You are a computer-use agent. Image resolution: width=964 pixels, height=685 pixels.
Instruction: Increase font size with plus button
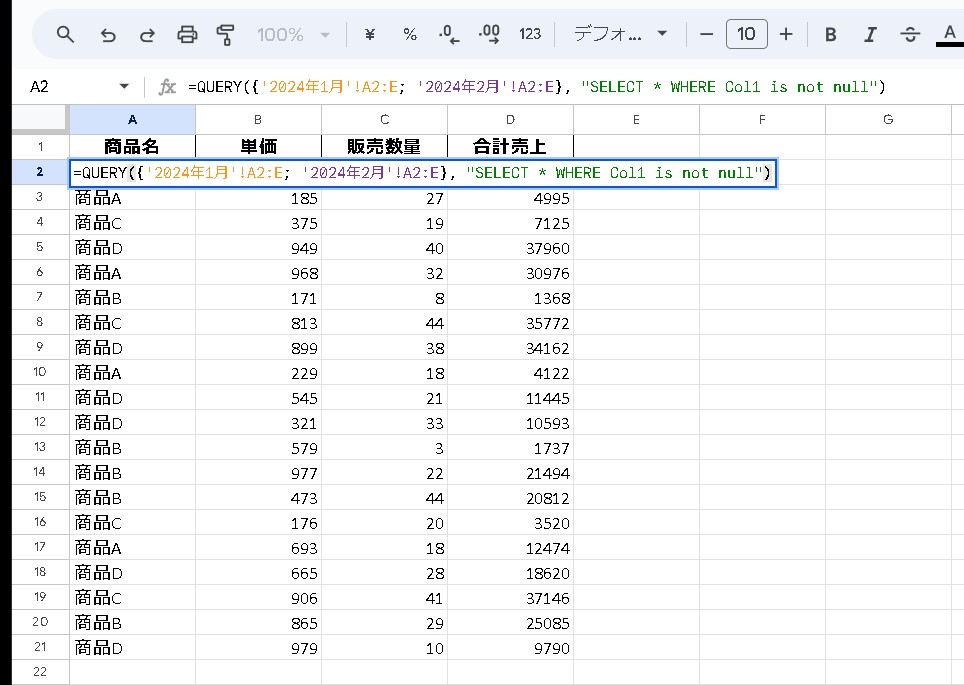[786, 35]
